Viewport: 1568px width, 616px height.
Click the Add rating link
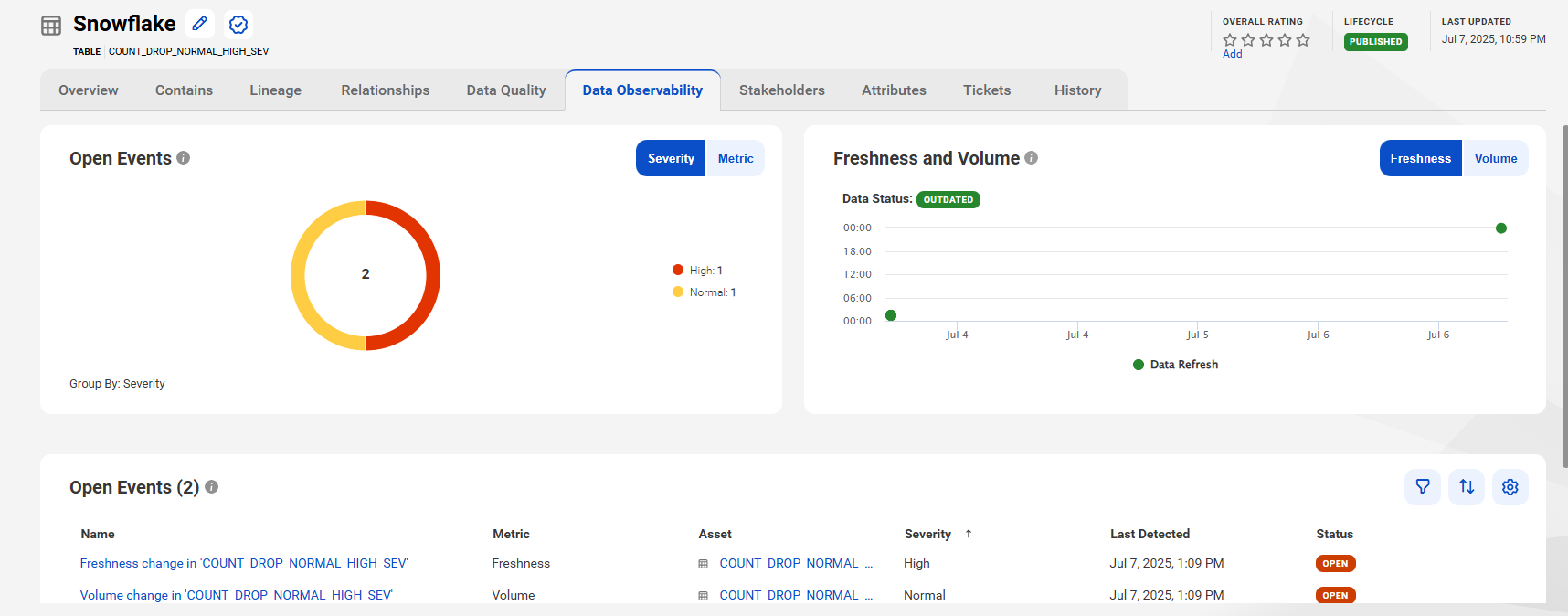(x=1233, y=54)
